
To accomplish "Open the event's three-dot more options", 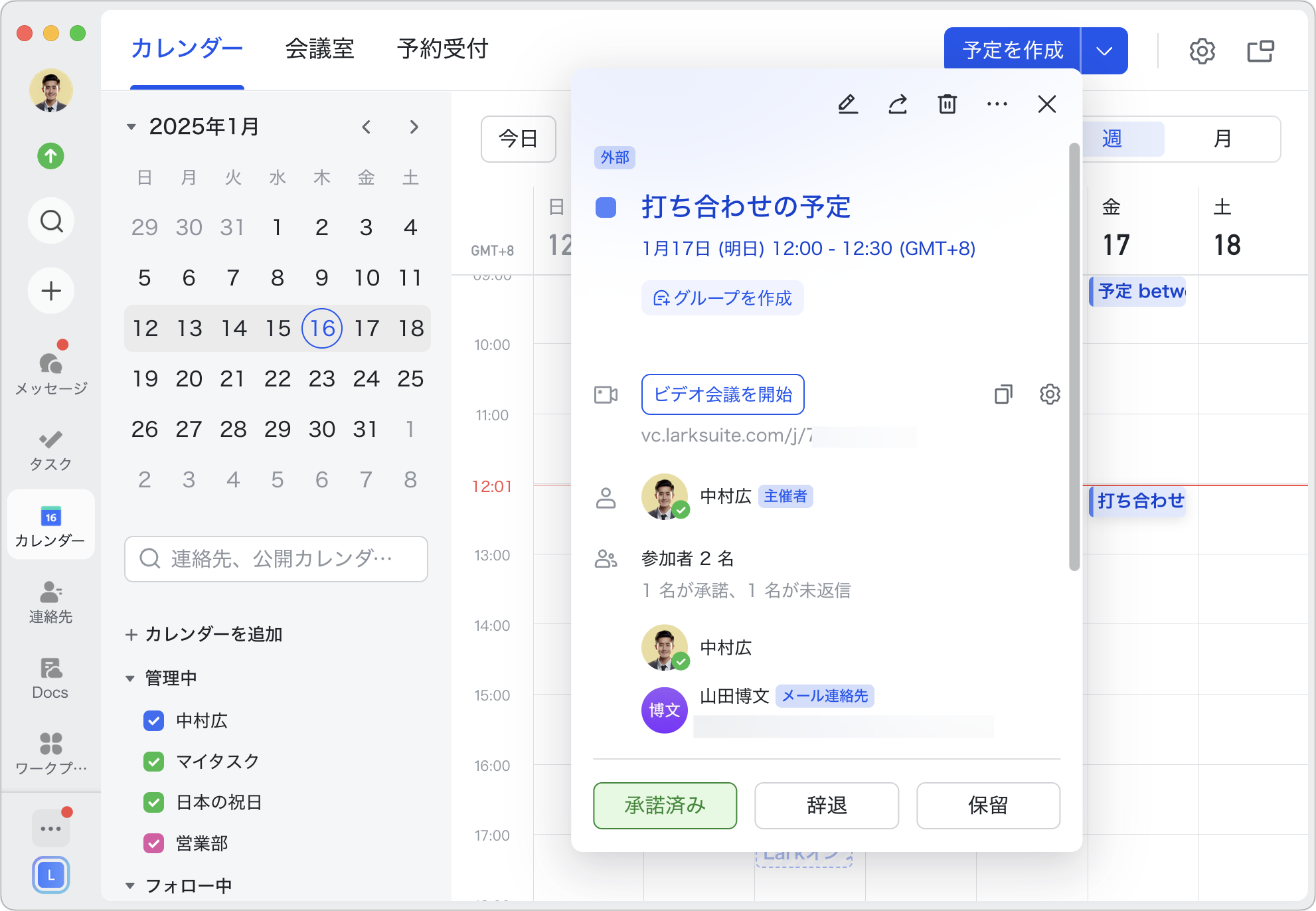I will point(997,104).
